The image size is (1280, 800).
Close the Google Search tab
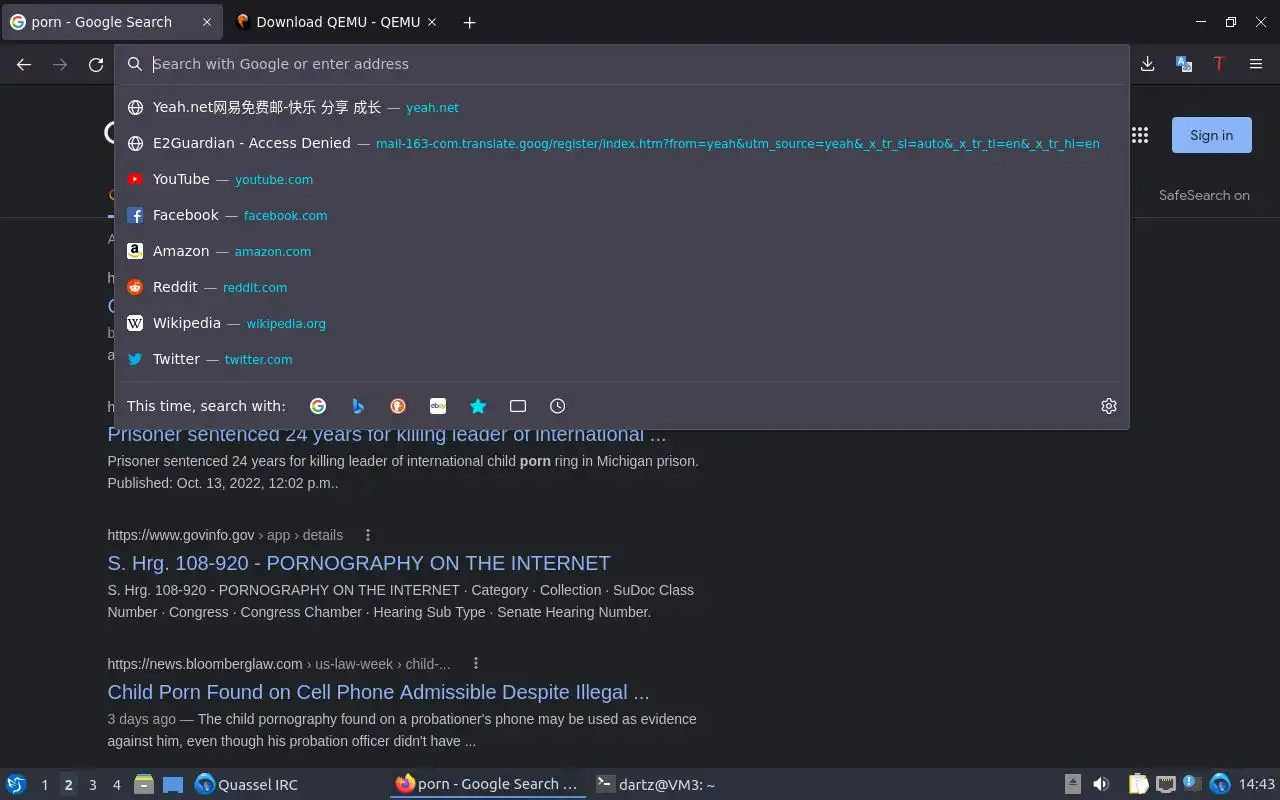tap(207, 22)
